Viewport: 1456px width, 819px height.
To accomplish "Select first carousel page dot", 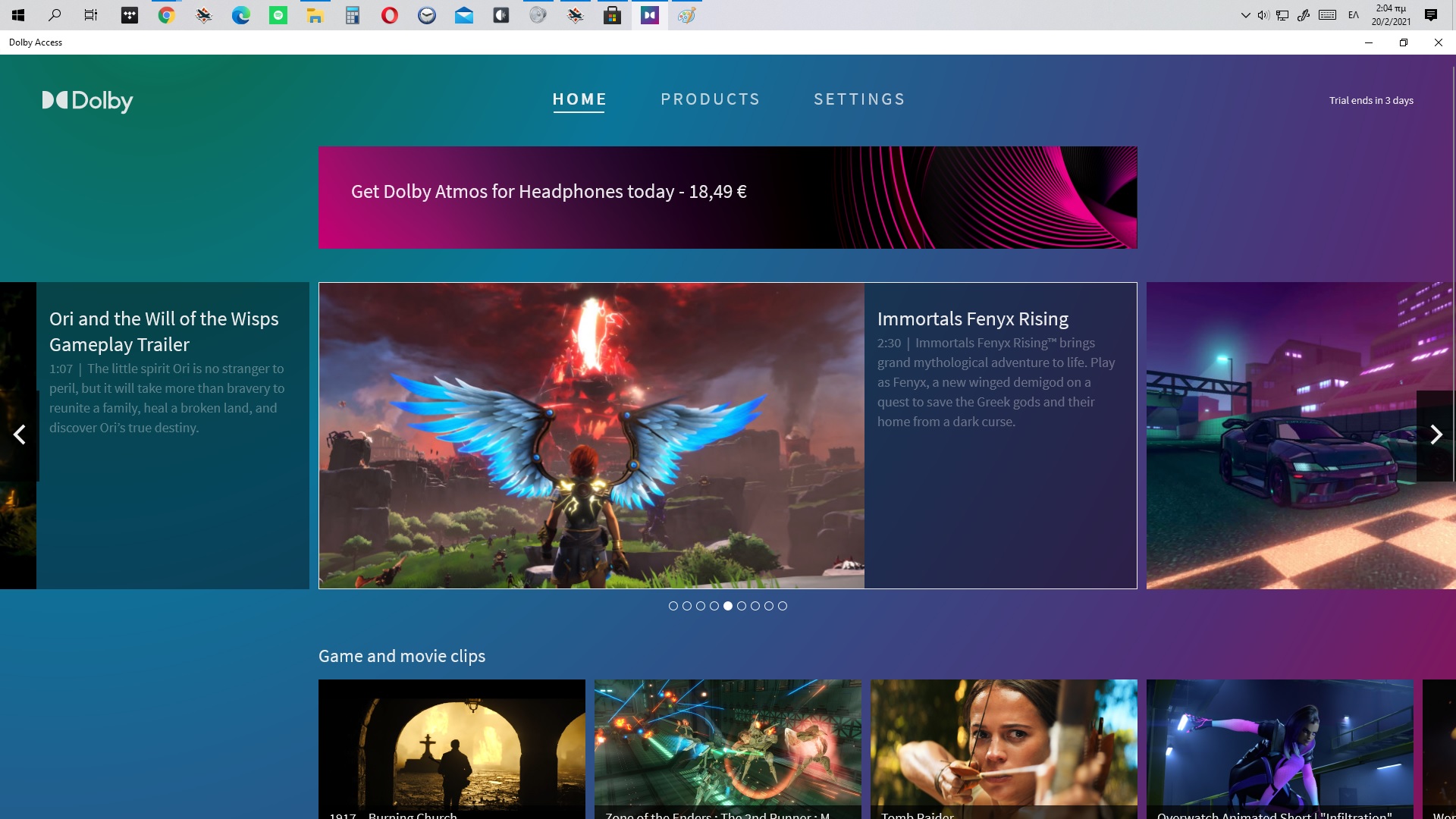I will click(x=673, y=606).
